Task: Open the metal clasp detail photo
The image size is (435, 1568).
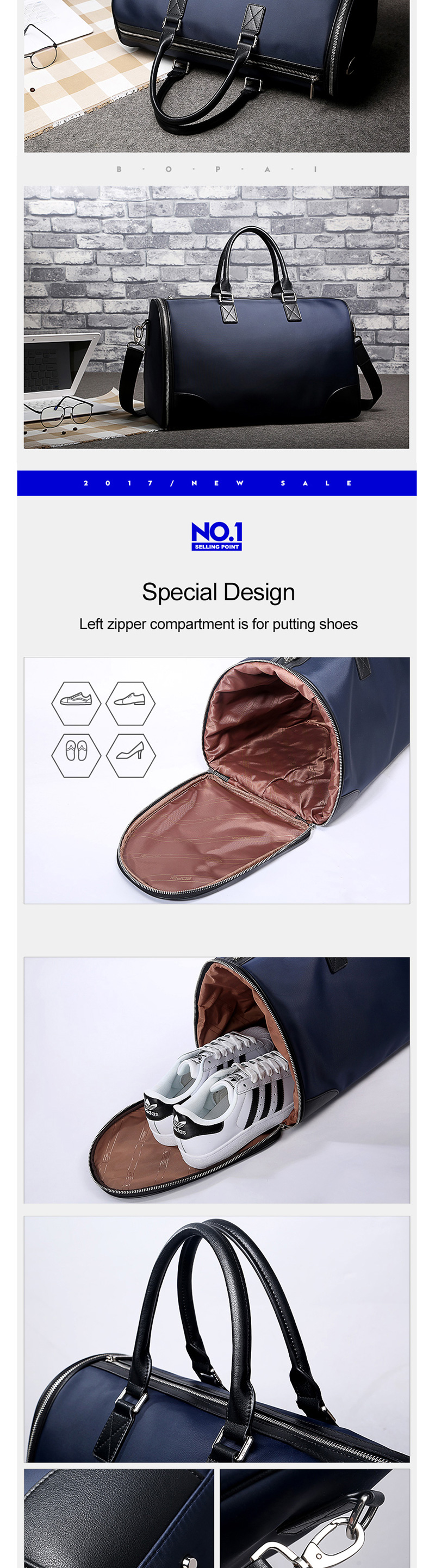Action: pos(315,1518)
